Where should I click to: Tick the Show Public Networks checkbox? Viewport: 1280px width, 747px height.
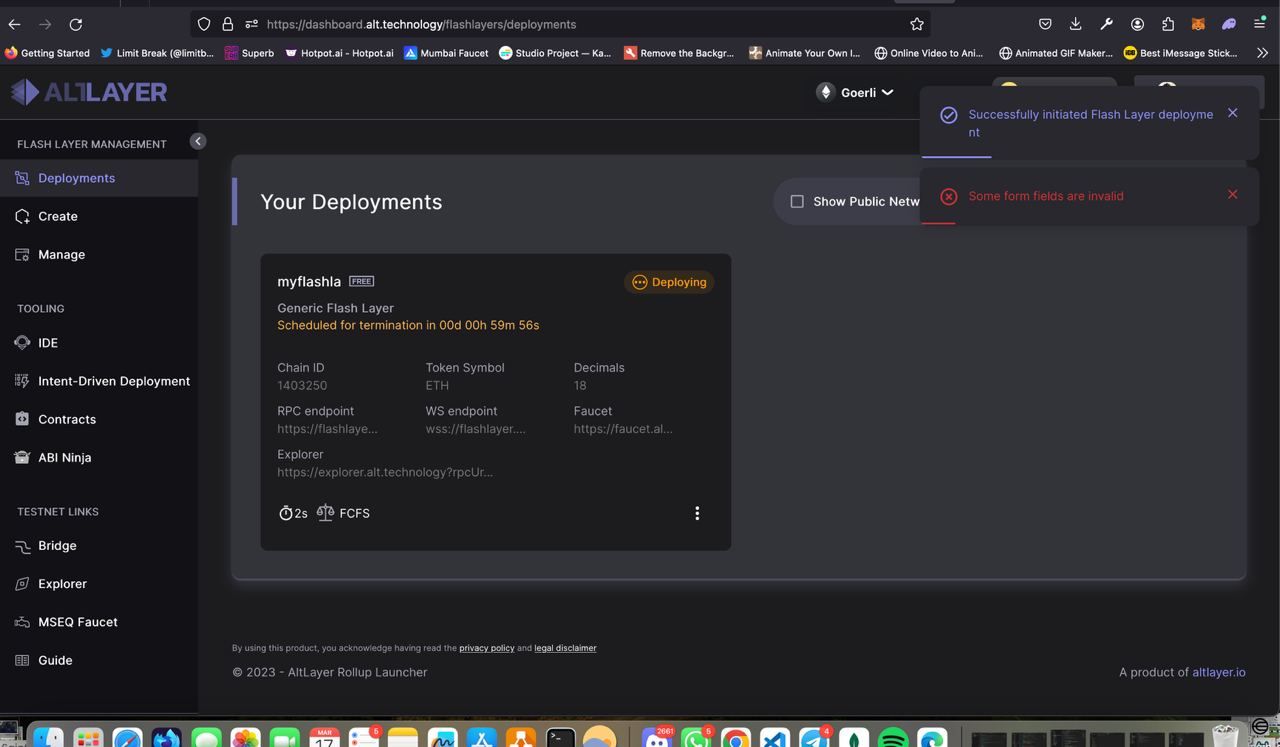(x=797, y=201)
